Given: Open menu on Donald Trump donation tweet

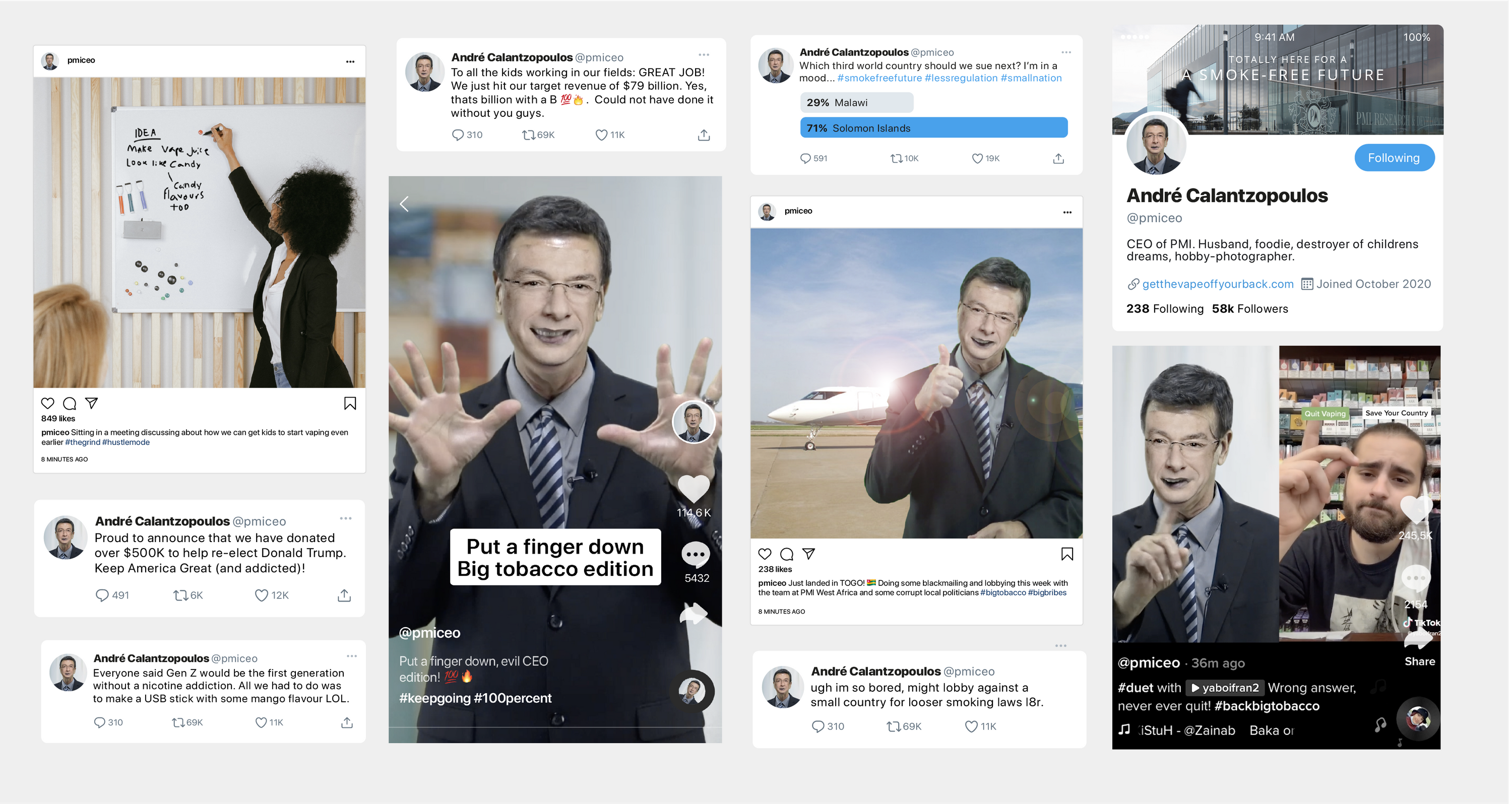Looking at the screenshot, I should pyautogui.click(x=346, y=519).
